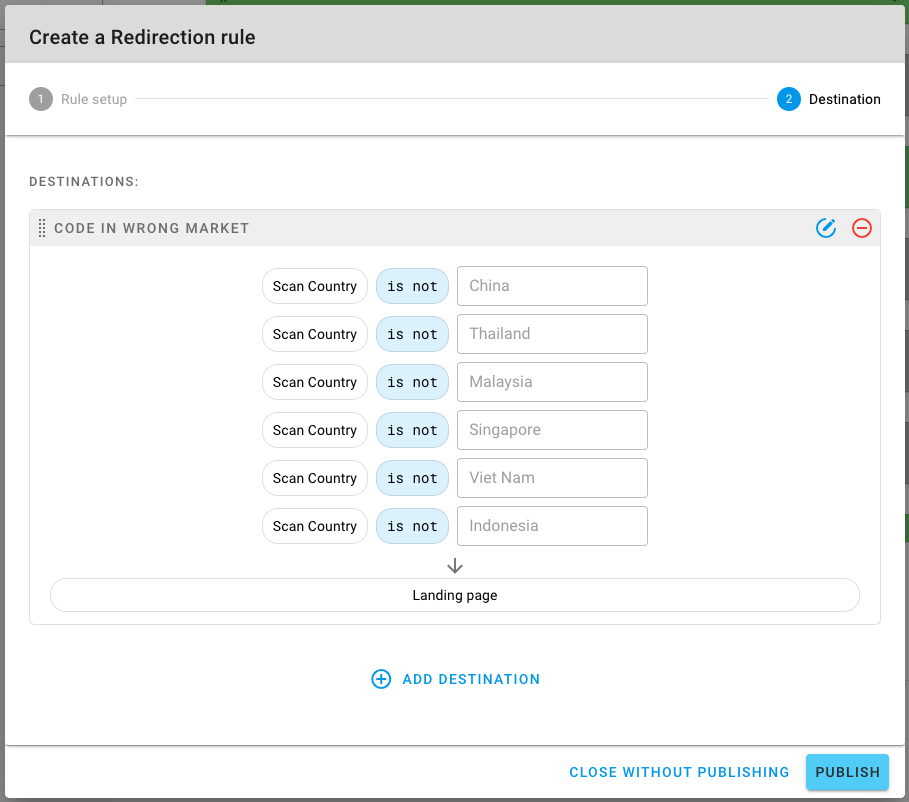Remove the Code in Wrong Market destination
The height and width of the screenshot is (802, 909).
tap(861, 228)
